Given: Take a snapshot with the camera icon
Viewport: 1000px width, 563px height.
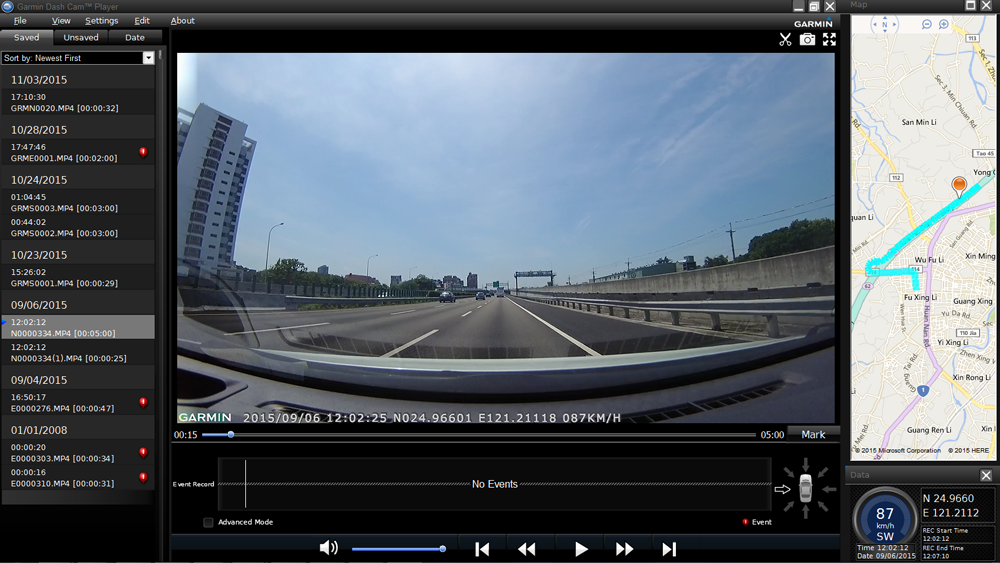Looking at the screenshot, I should pyautogui.click(x=807, y=40).
